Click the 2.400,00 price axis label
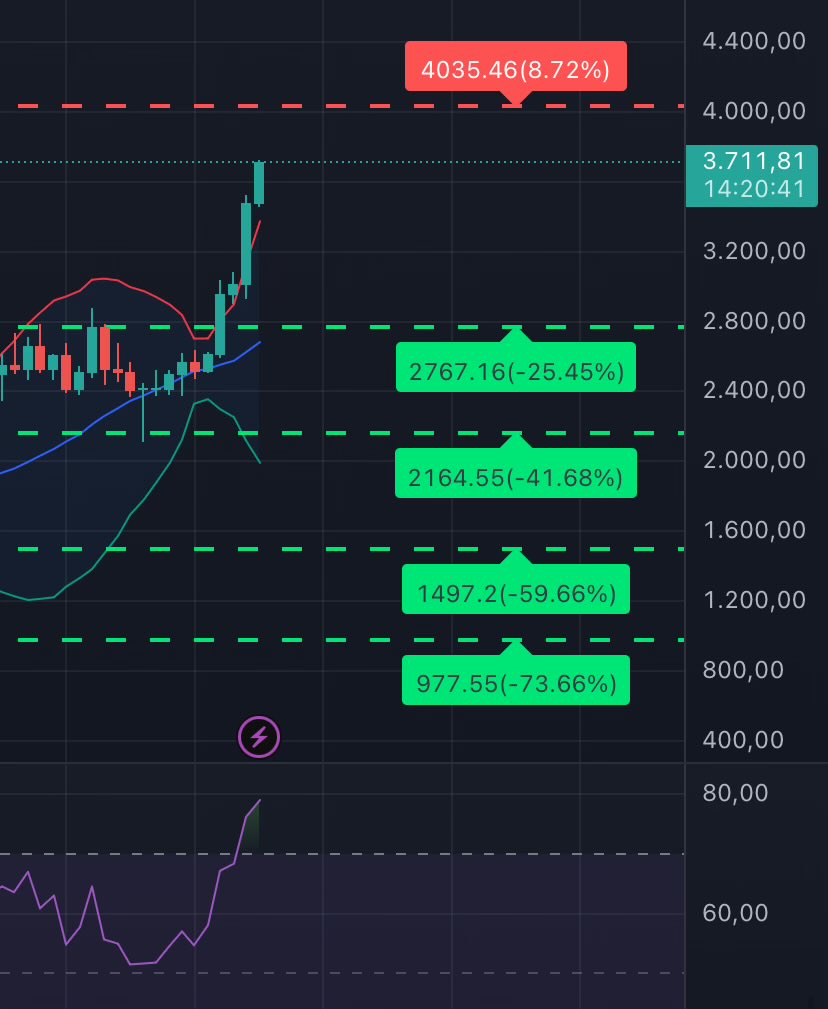Viewport: 828px width, 1009px height. [754, 390]
